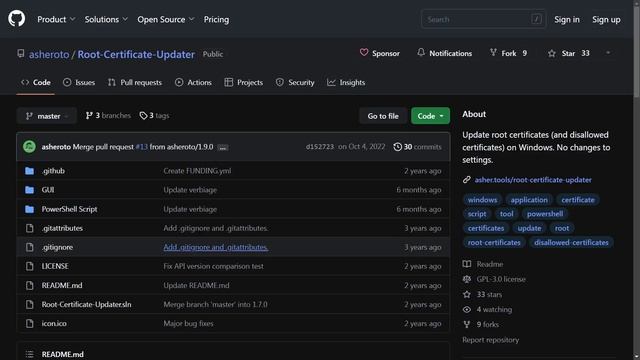Switch to the Issues tab
The image size is (640, 360).
click(x=79, y=82)
